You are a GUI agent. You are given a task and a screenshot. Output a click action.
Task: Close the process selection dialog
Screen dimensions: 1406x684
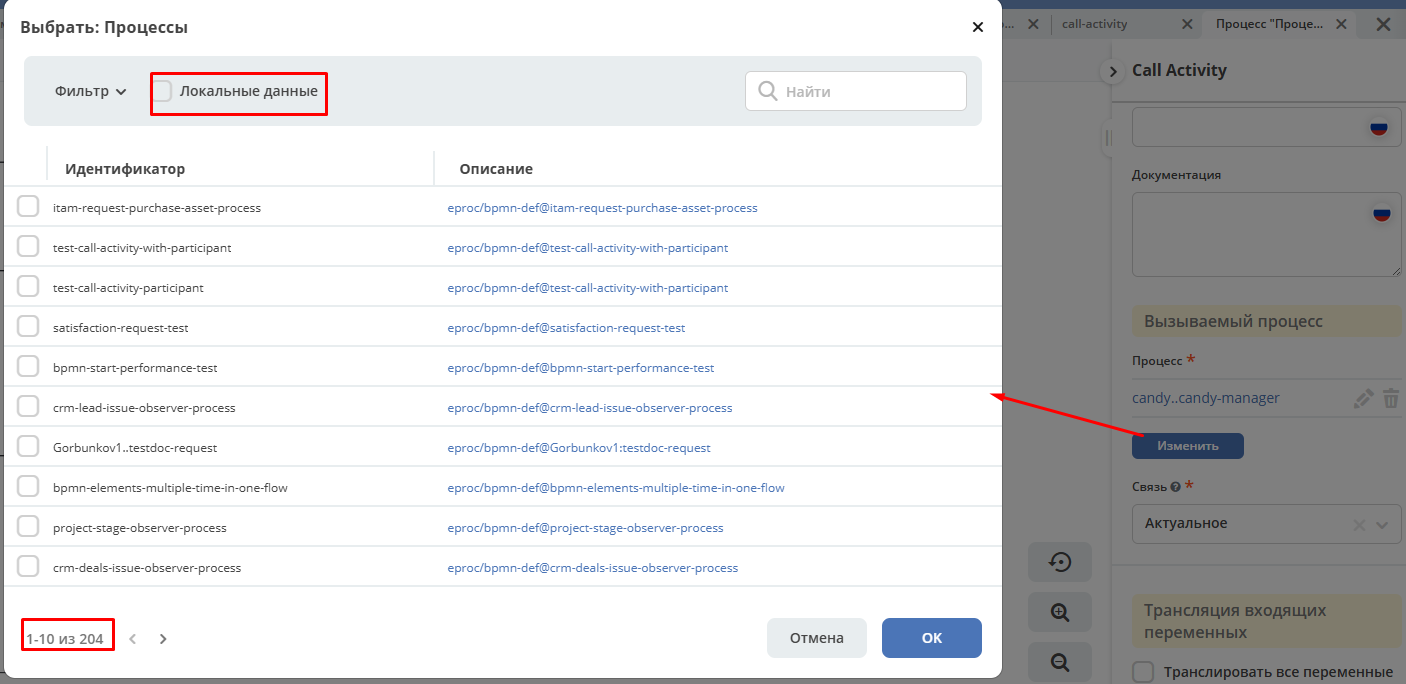pos(978,27)
